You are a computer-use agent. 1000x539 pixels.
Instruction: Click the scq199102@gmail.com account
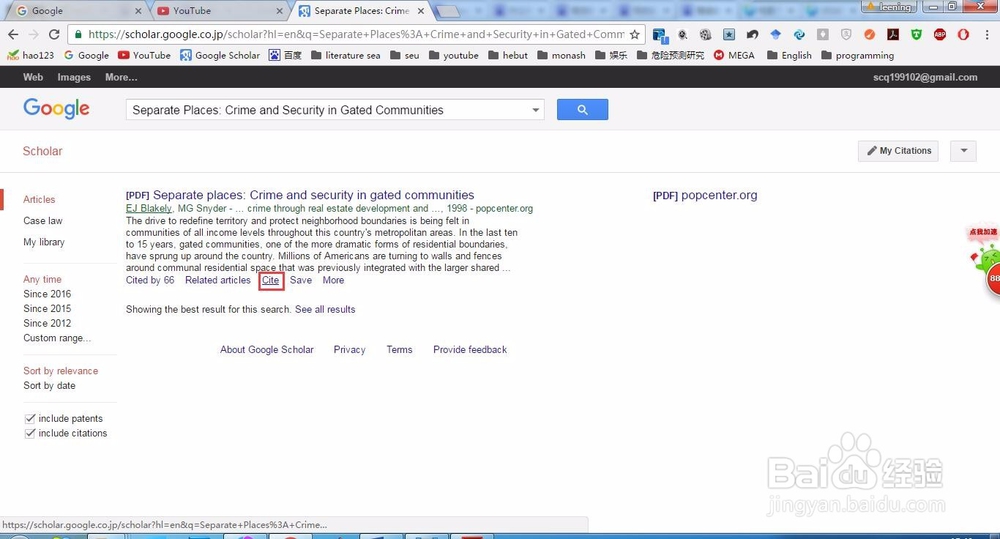[x=925, y=77]
